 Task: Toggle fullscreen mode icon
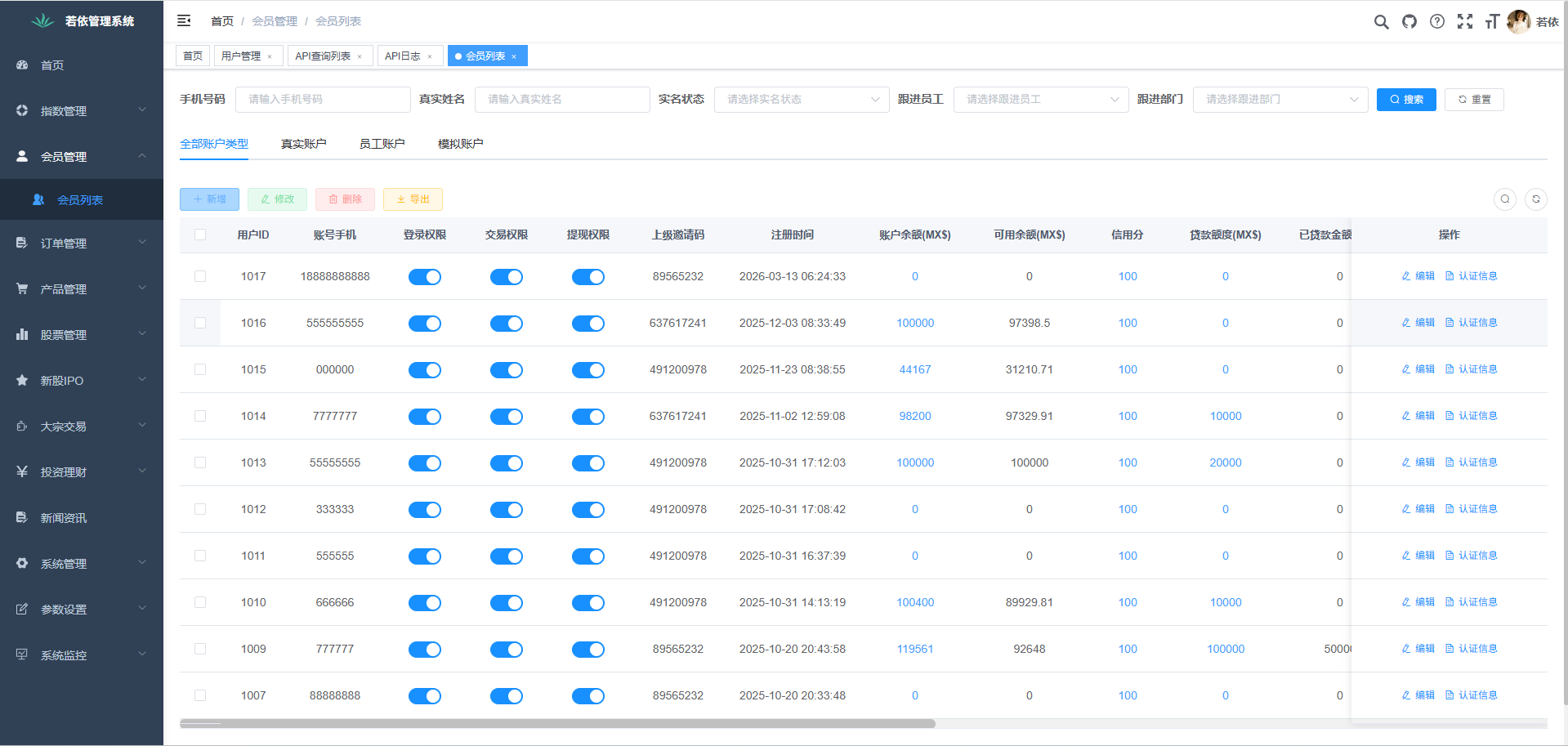(x=1465, y=22)
